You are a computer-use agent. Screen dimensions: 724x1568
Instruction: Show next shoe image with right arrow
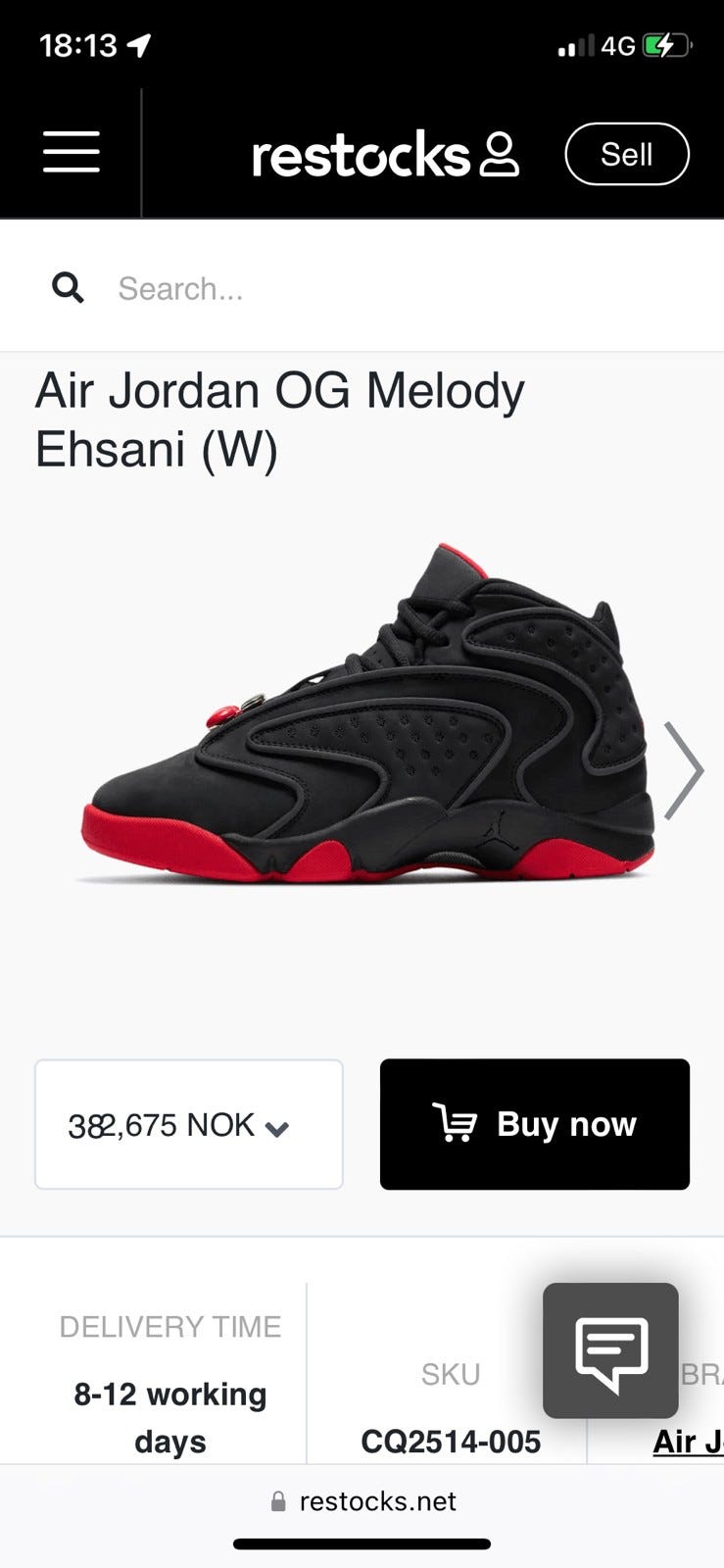pyautogui.click(x=683, y=770)
